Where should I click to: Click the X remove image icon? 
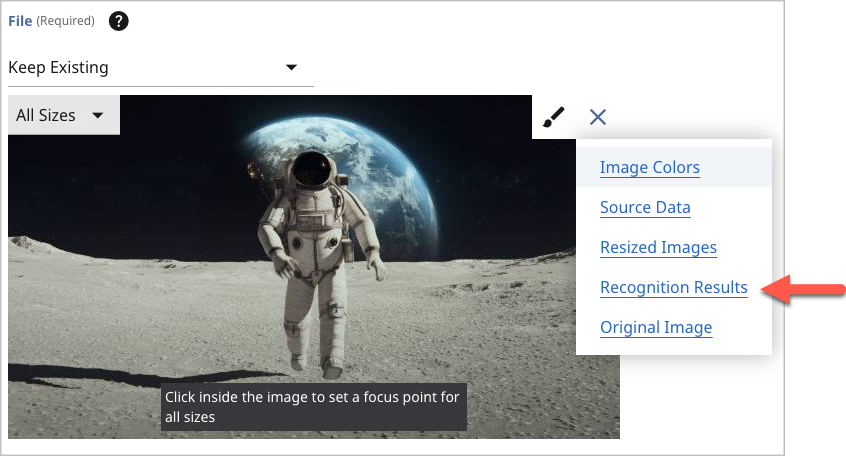pos(598,117)
